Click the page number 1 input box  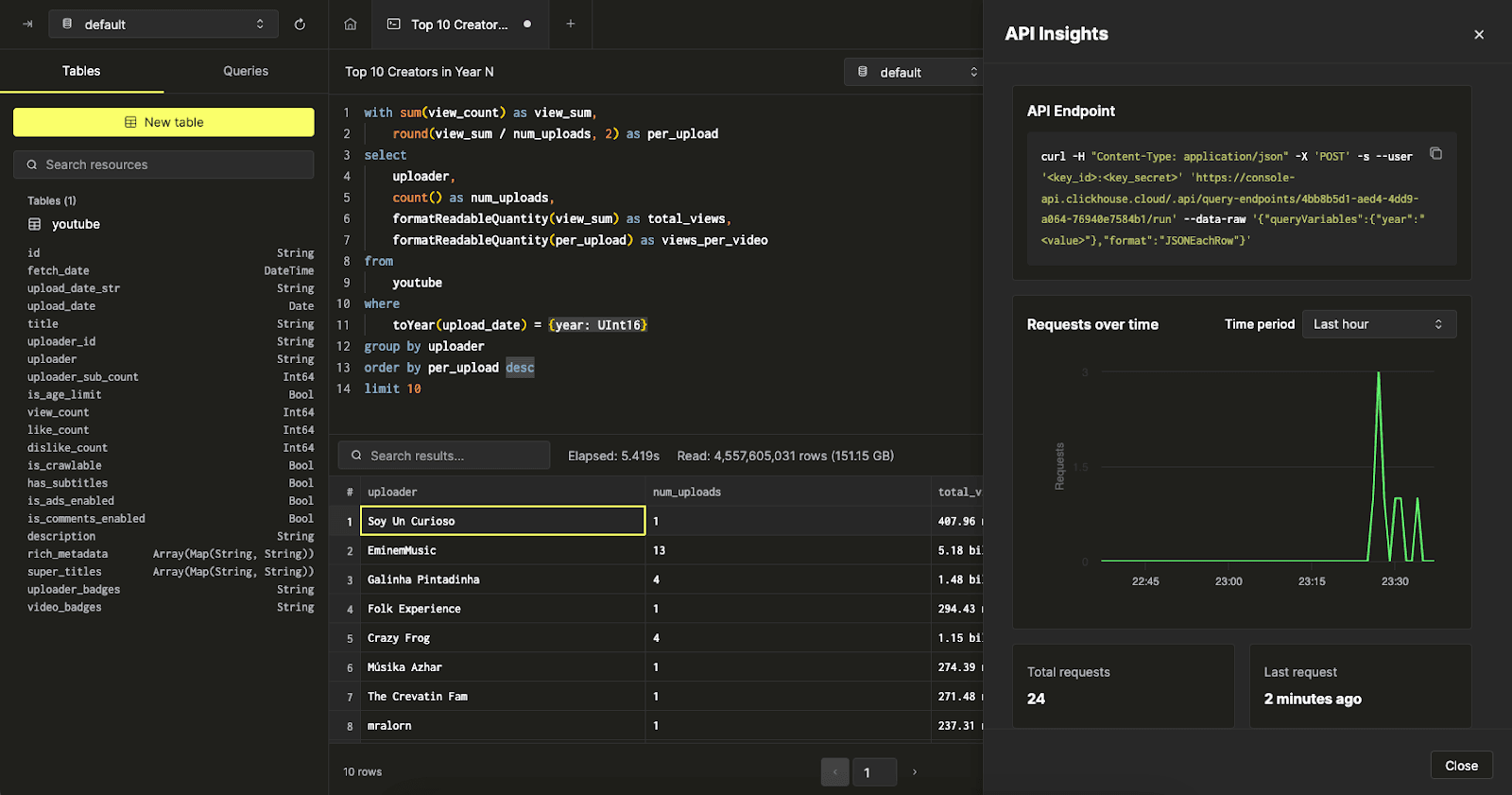click(x=874, y=772)
